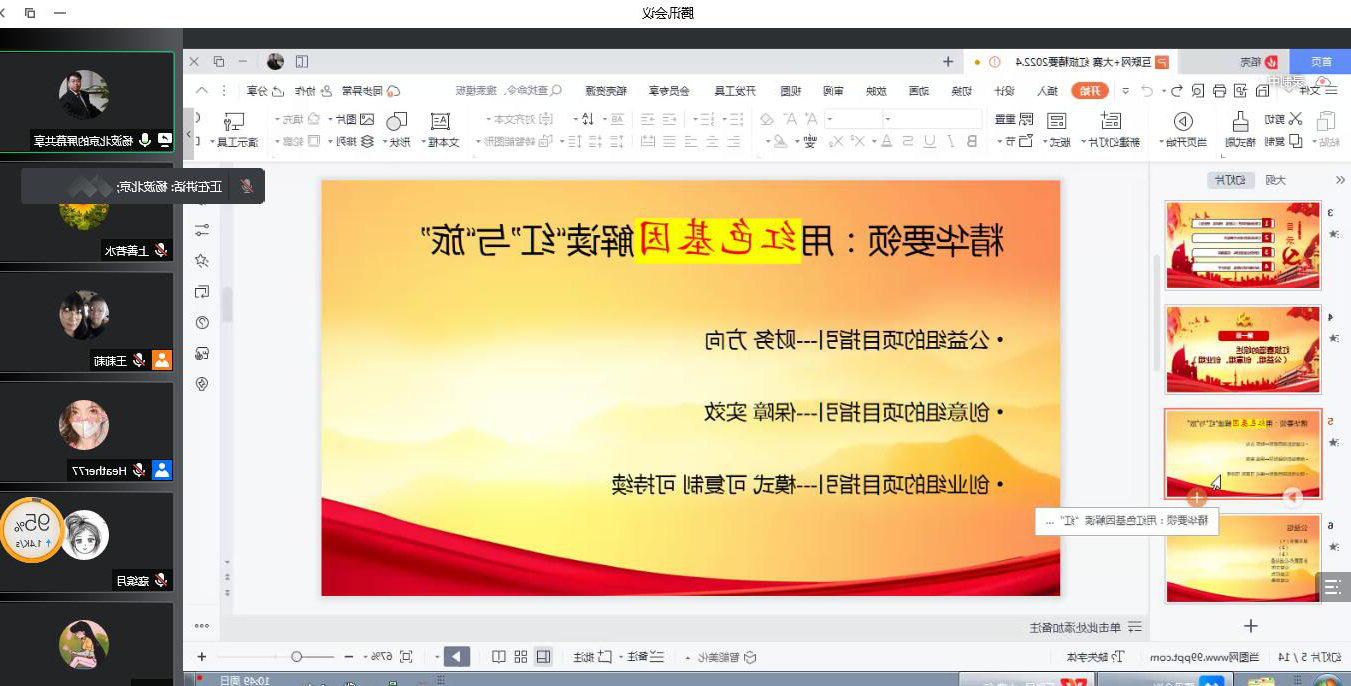Toggle Underline formatting
This screenshot has width=1351, height=686.
931,141
